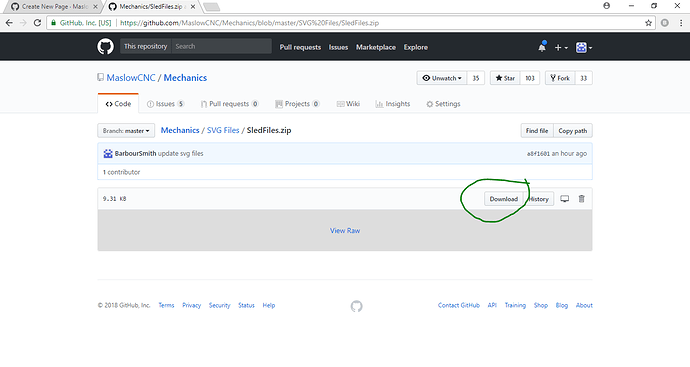Open the View Raw link
The width and height of the screenshot is (690, 367).
[345, 231]
